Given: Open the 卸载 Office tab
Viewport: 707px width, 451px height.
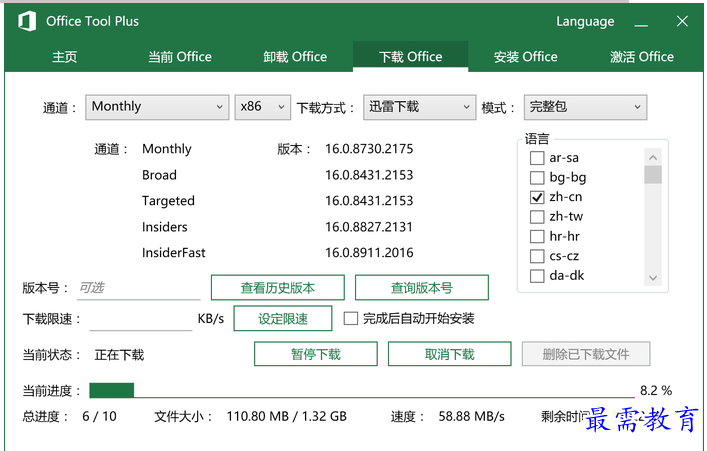Looking at the screenshot, I should [295, 57].
